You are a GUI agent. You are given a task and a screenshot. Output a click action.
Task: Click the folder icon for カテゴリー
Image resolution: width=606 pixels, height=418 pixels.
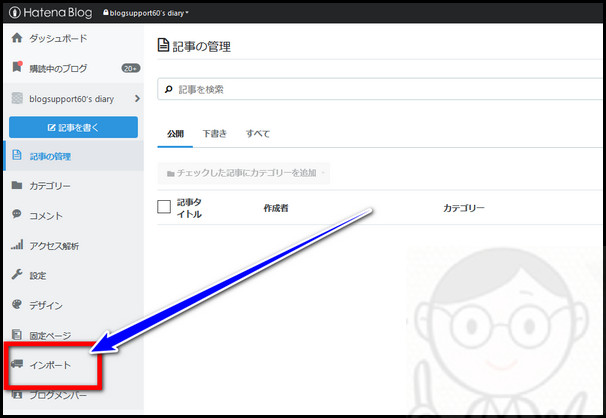pos(17,185)
